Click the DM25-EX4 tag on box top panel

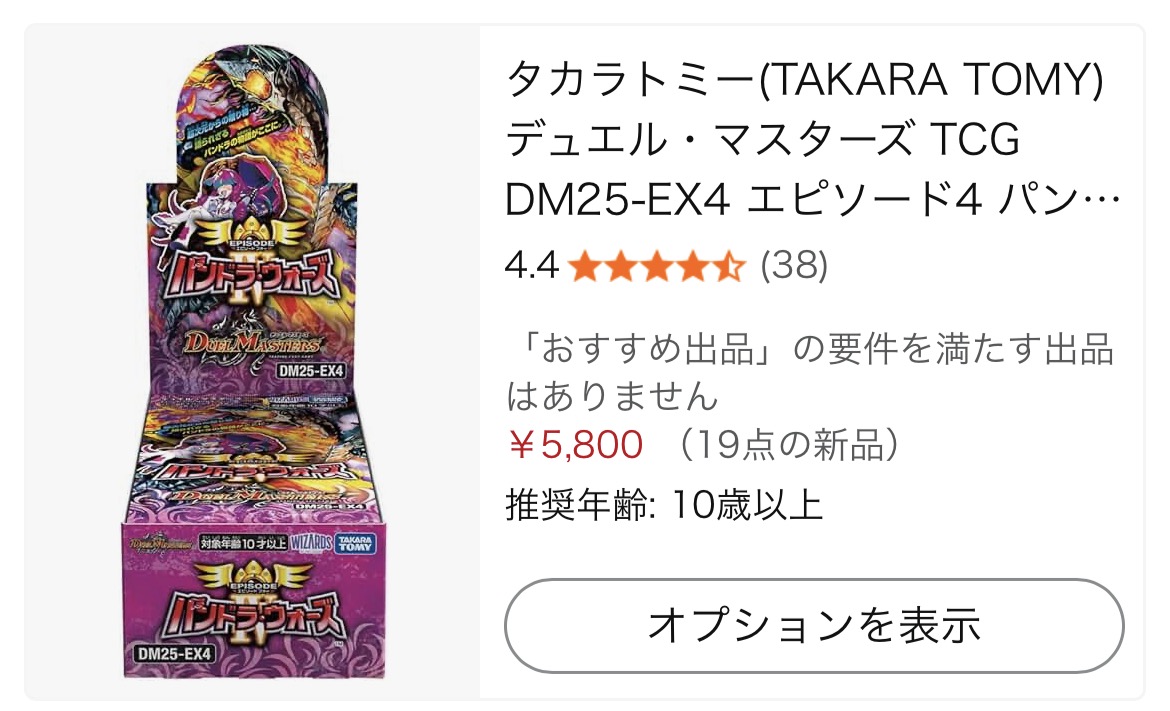point(310,370)
